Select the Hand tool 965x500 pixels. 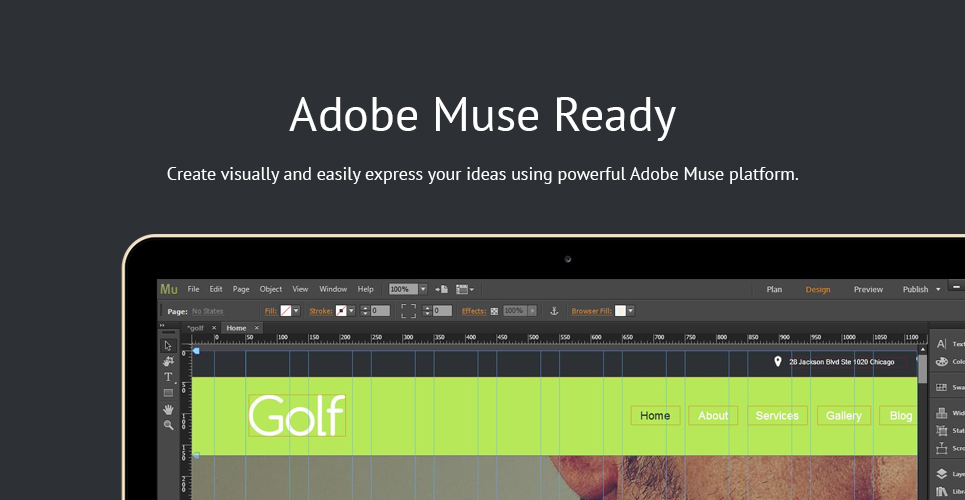[168, 409]
